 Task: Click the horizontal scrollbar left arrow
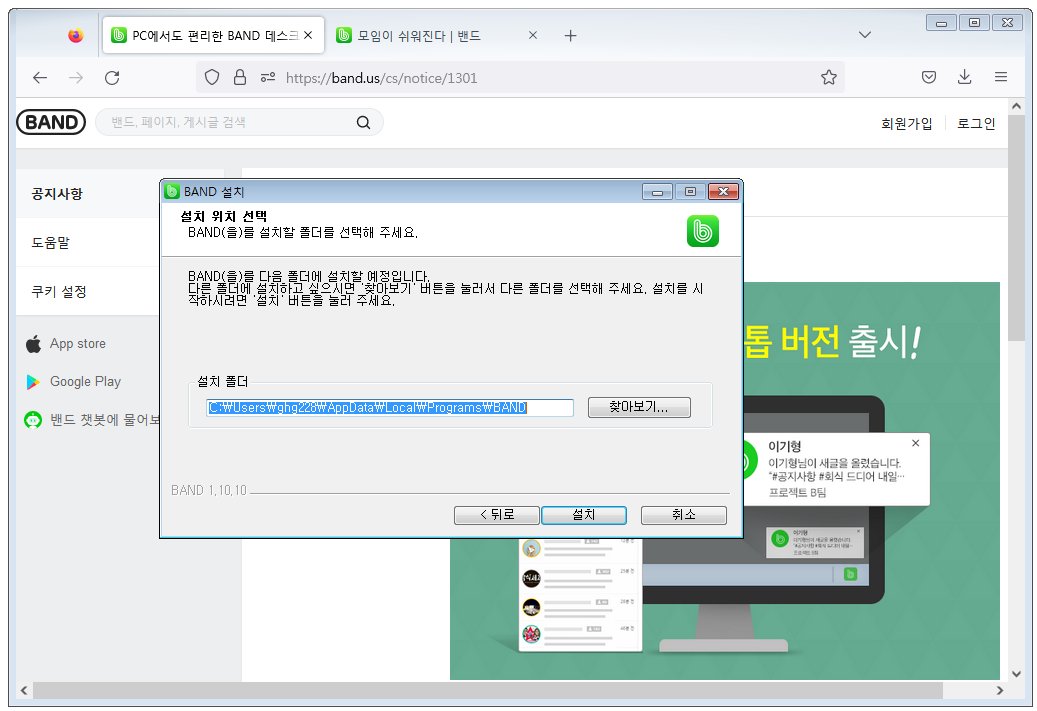[x=24, y=690]
